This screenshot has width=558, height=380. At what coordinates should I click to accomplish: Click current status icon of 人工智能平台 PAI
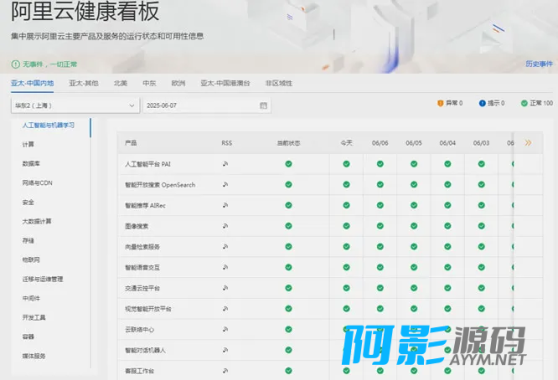(x=289, y=164)
